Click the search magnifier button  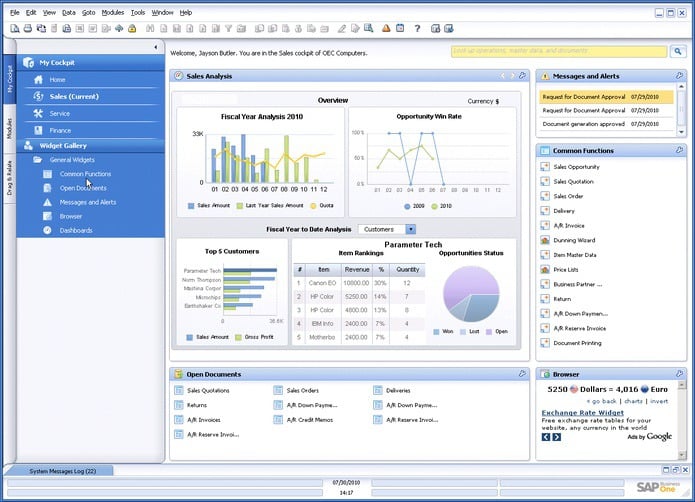[x=678, y=51]
